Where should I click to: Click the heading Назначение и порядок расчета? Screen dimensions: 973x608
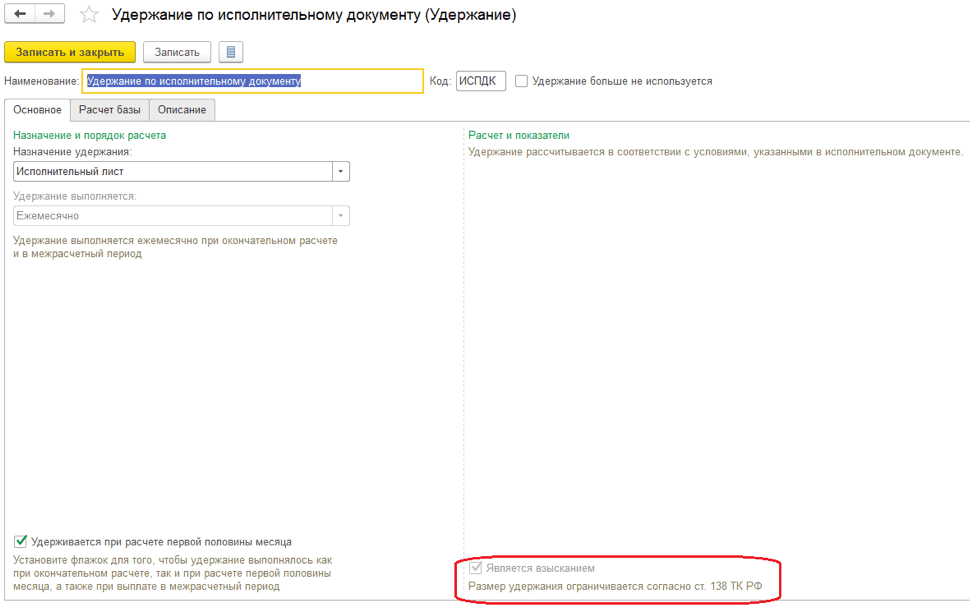(x=89, y=135)
